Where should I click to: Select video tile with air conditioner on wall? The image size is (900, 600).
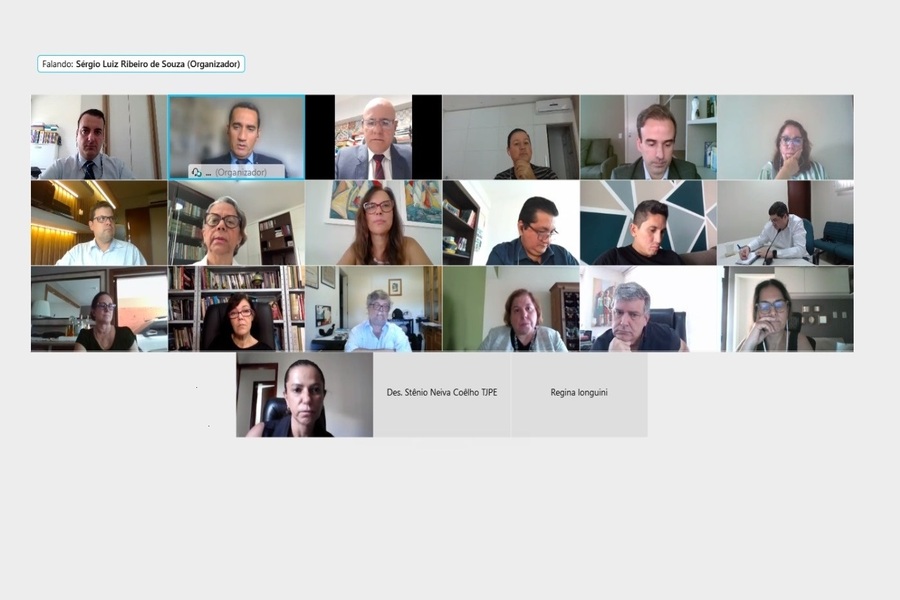pyautogui.click(x=511, y=137)
